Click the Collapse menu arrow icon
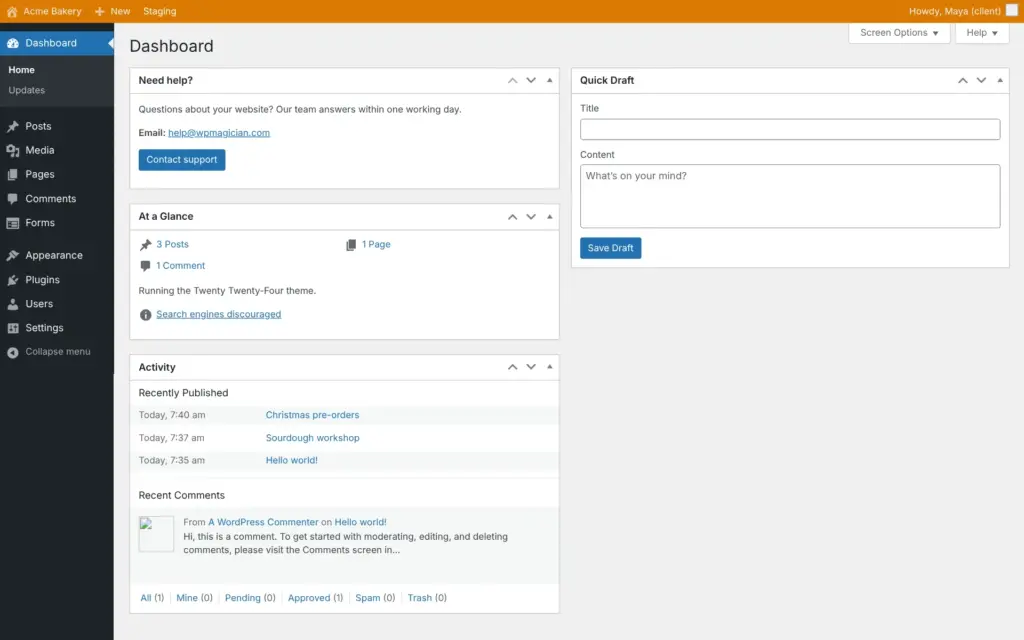1024x640 pixels. click(x=12, y=352)
